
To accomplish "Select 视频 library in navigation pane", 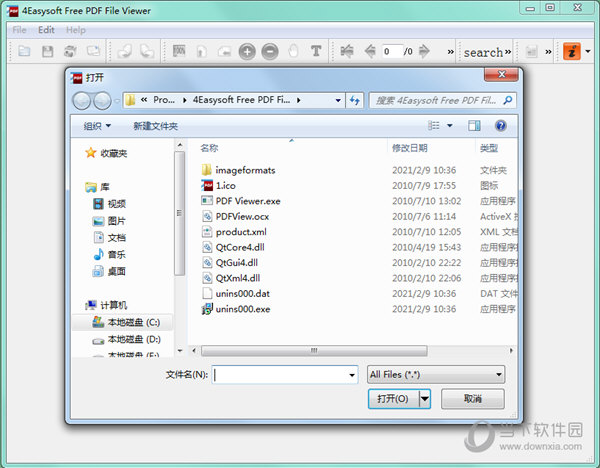I will click(x=109, y=204).
